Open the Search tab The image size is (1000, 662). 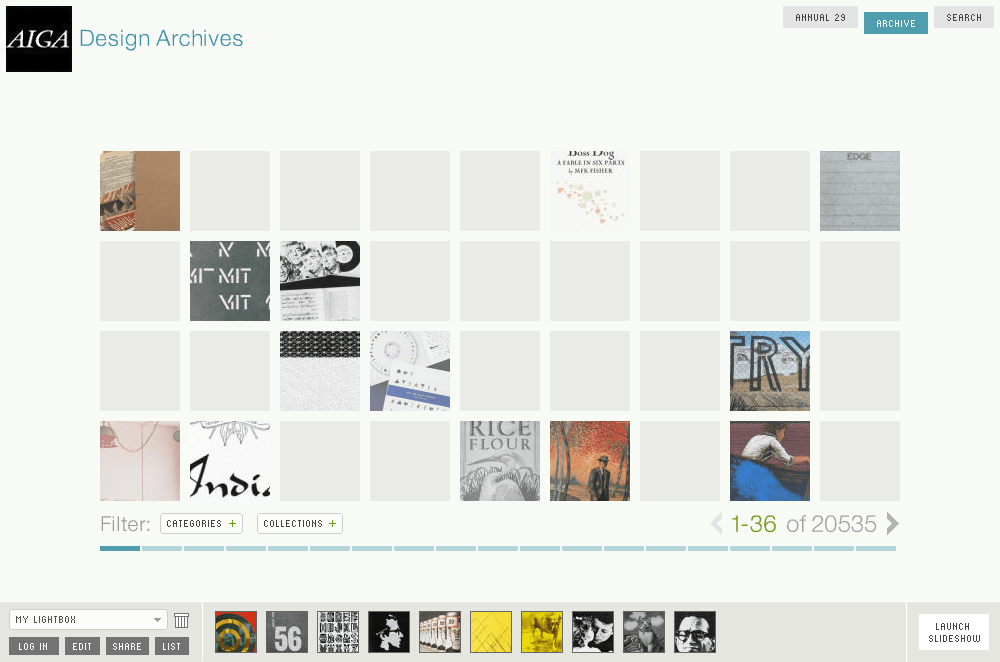(964, 17)
